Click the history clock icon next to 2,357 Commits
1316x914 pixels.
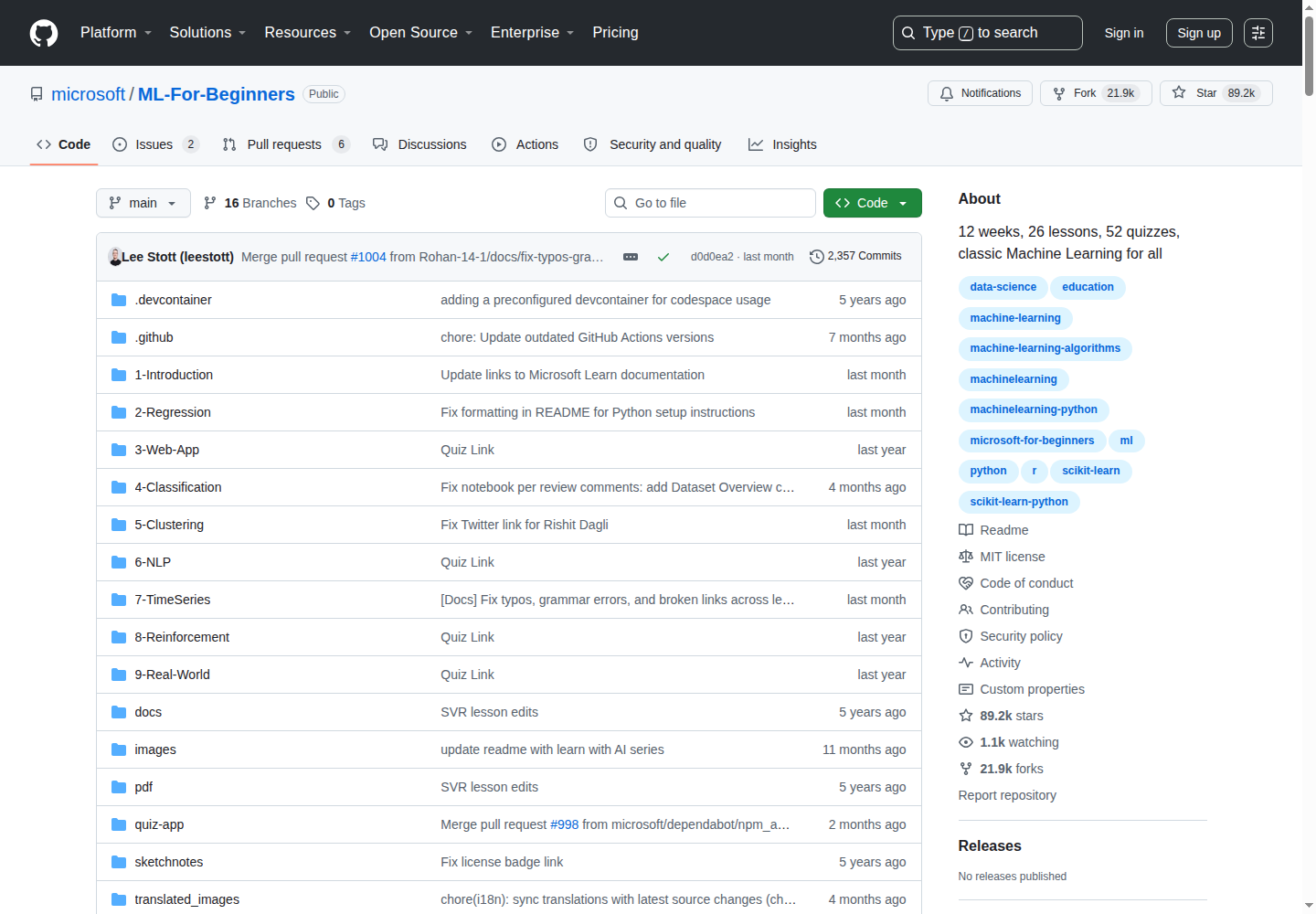point(817,257)
